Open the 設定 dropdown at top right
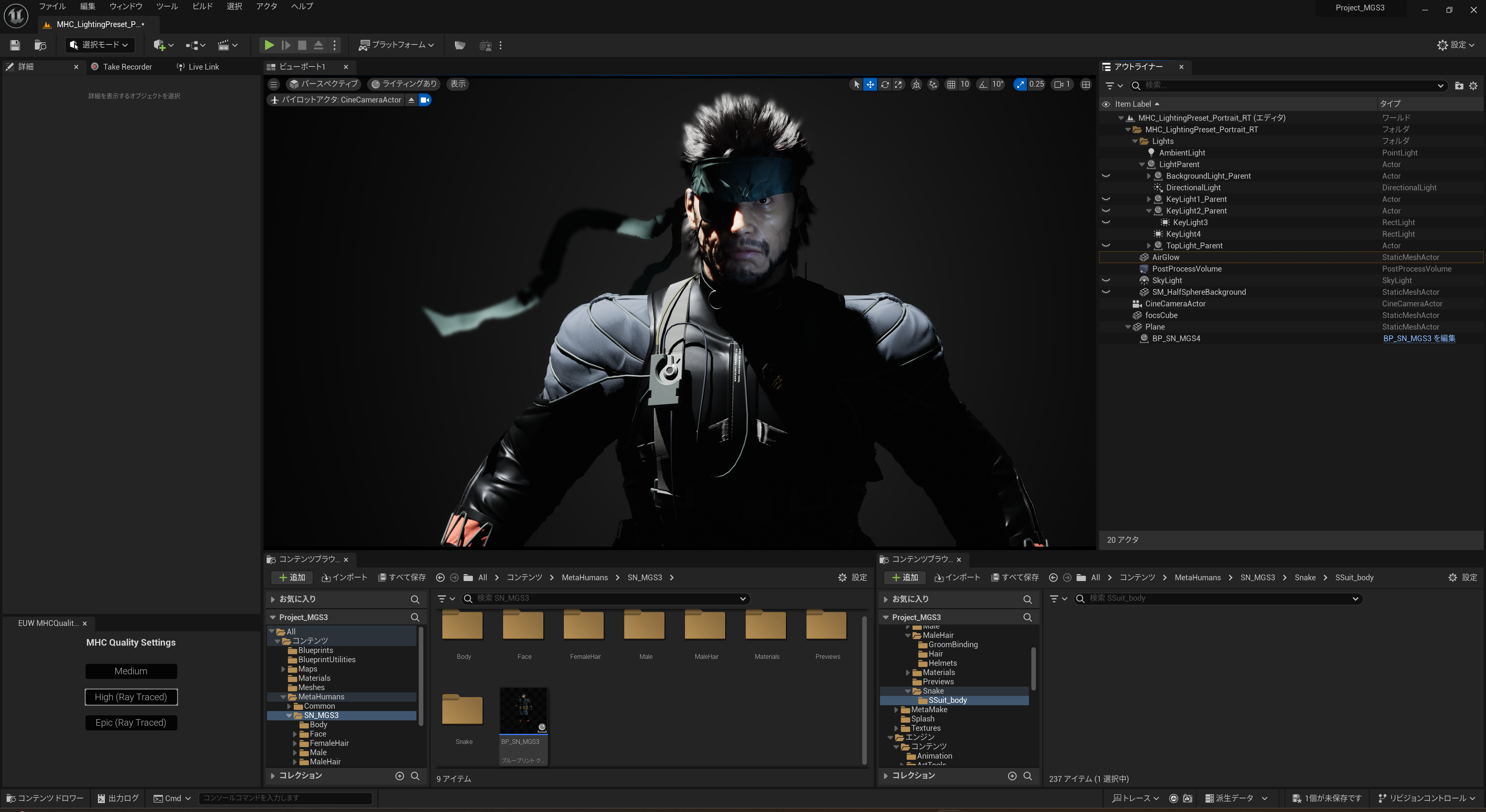1486x812 pixels. tap(1455, 45)
